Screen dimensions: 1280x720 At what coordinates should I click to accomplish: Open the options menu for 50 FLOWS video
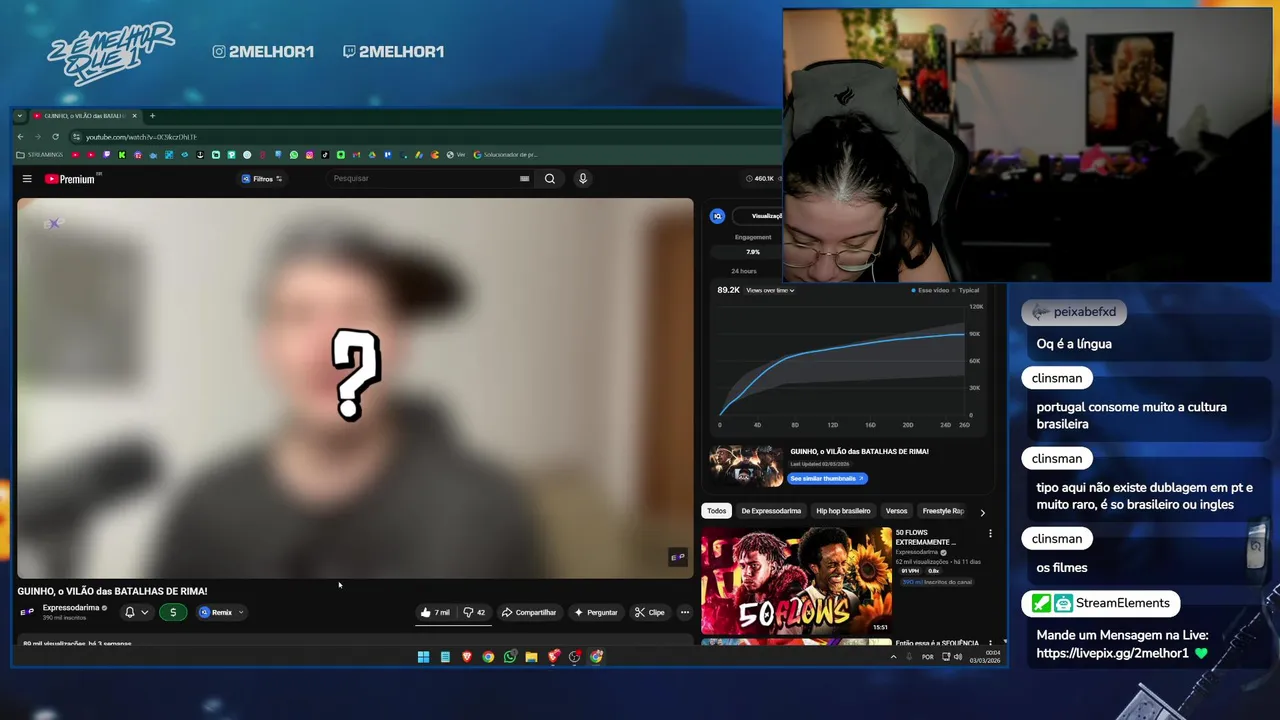(x=991, y=534)
